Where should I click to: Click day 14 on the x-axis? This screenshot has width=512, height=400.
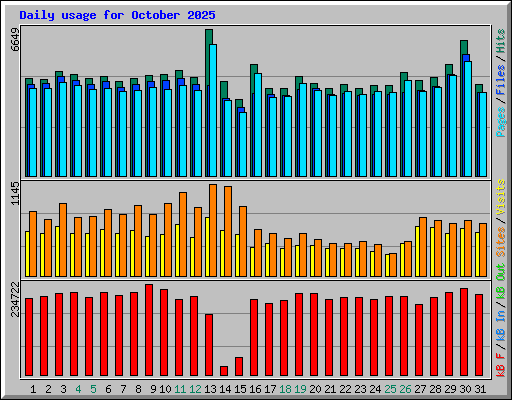coord(225,389)
